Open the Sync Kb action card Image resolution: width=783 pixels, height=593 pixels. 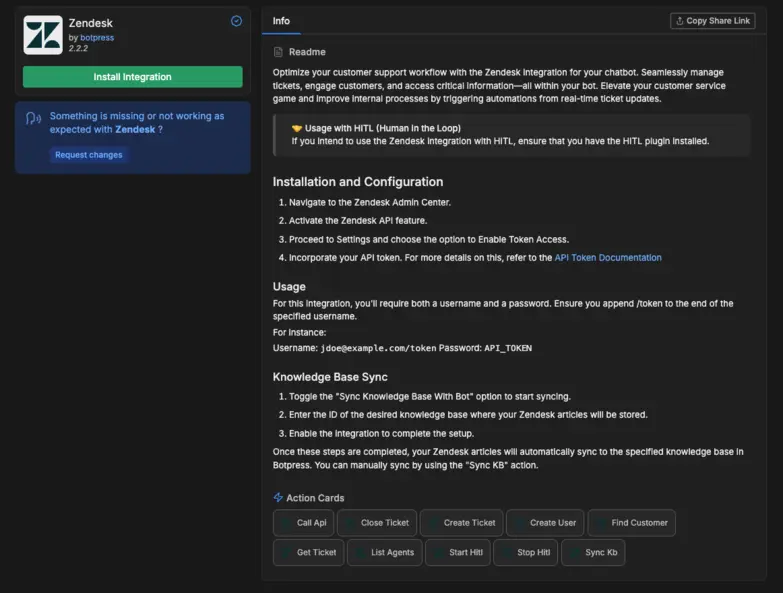(593, 552)
